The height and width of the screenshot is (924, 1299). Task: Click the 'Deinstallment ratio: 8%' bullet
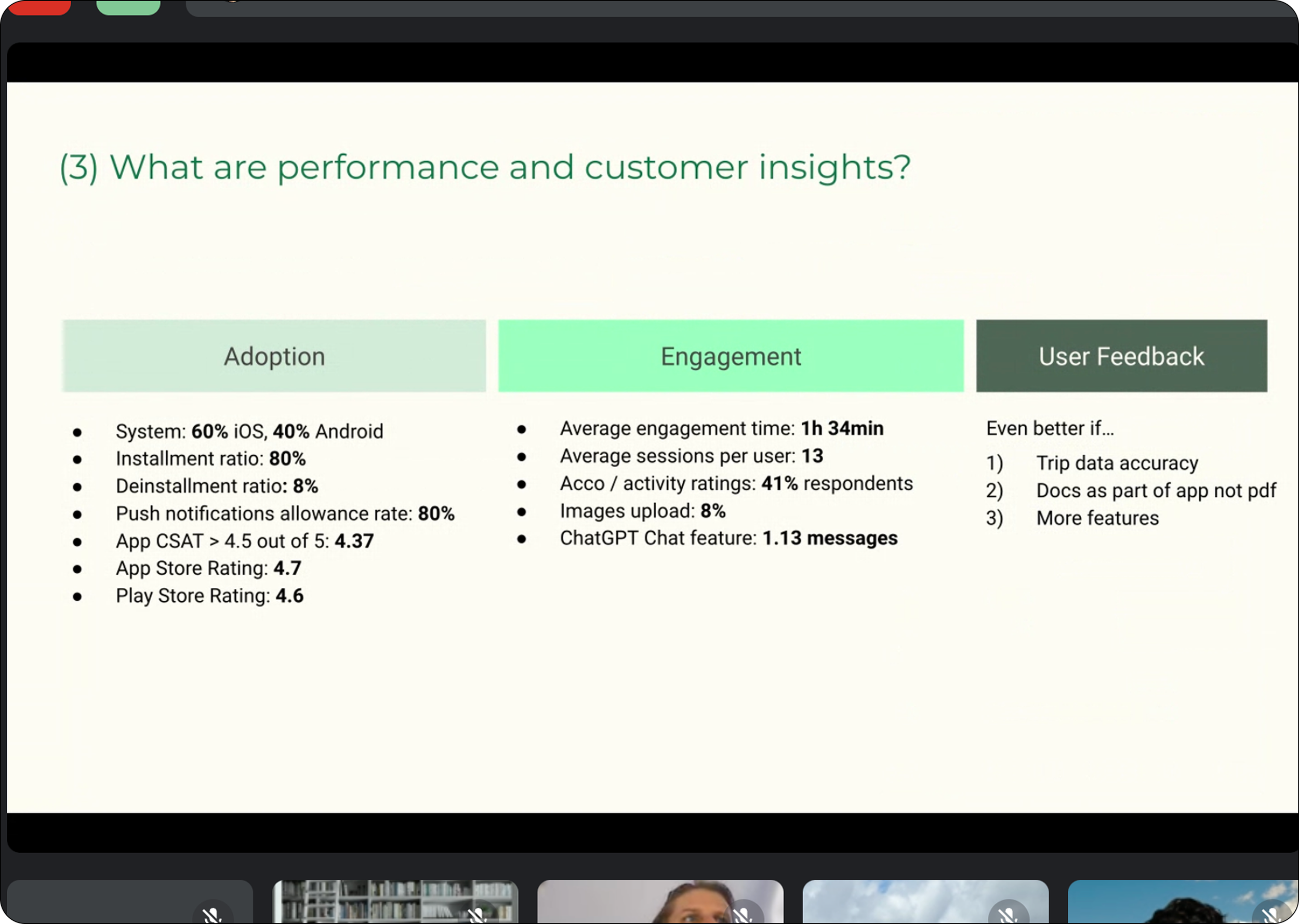pyautogui.click(x=217, y=486)
